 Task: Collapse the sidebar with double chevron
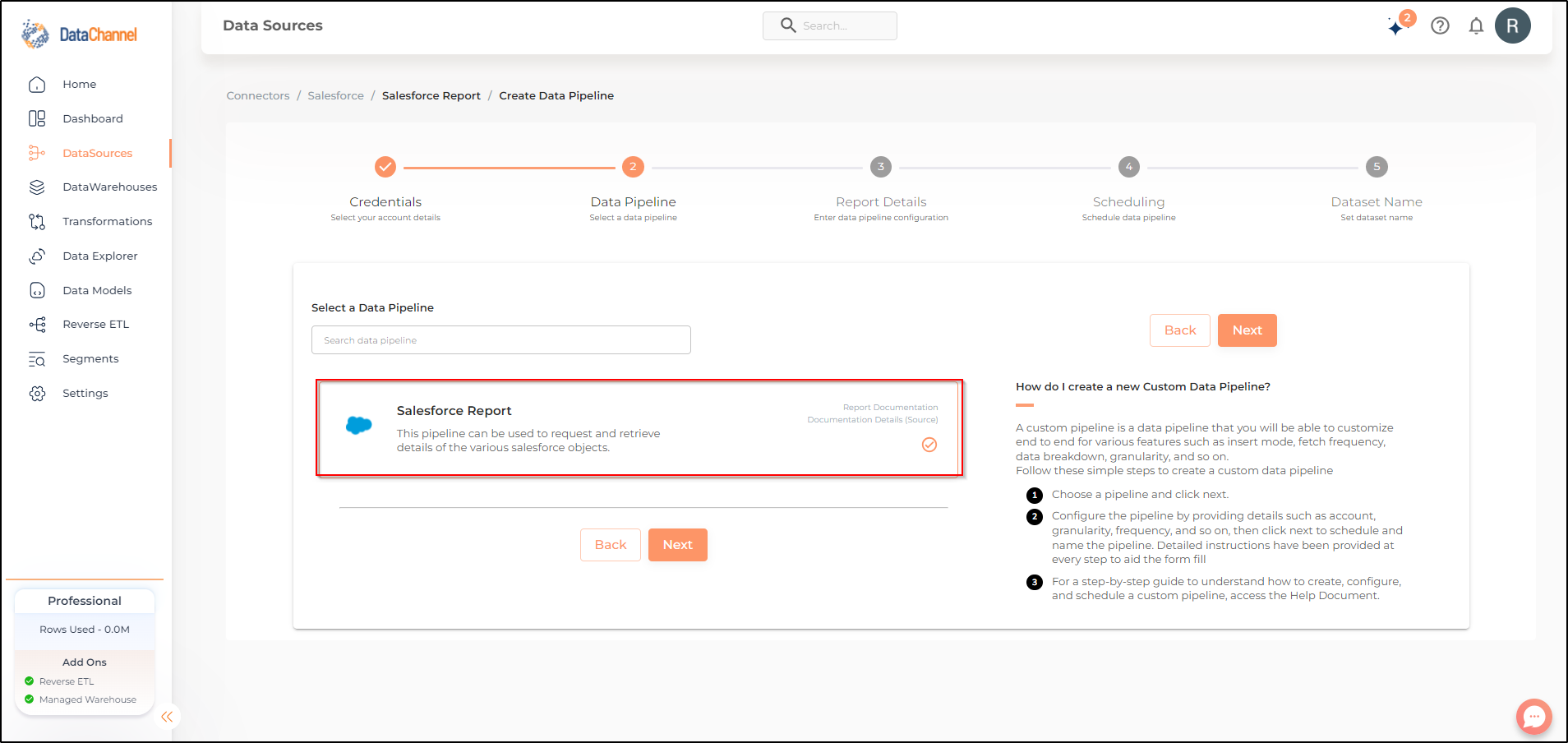[167, 717]
